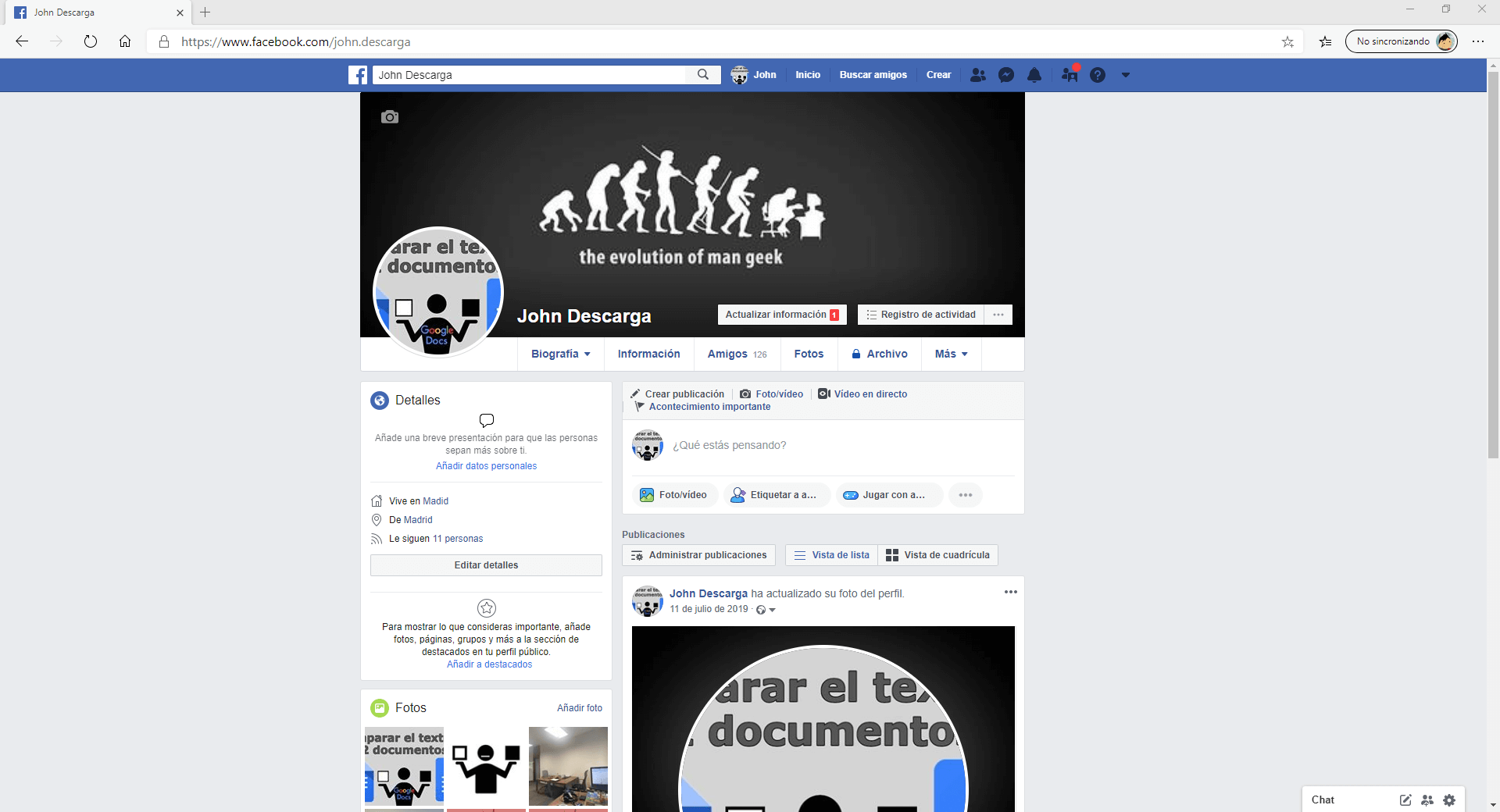This screenshot has width=1500, height=812.
Task: Open the Fotos tab
Action: [809, 354]
